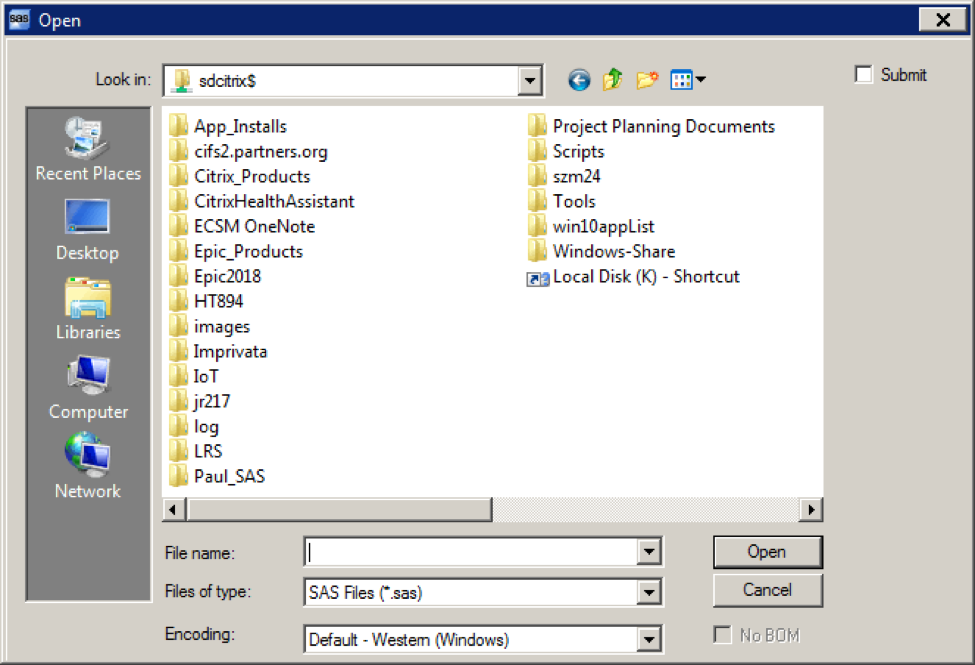This screenshot has width=975, height=665.
Task: Click the Open button
Action: pyautogui.click(x=768, y=552)
